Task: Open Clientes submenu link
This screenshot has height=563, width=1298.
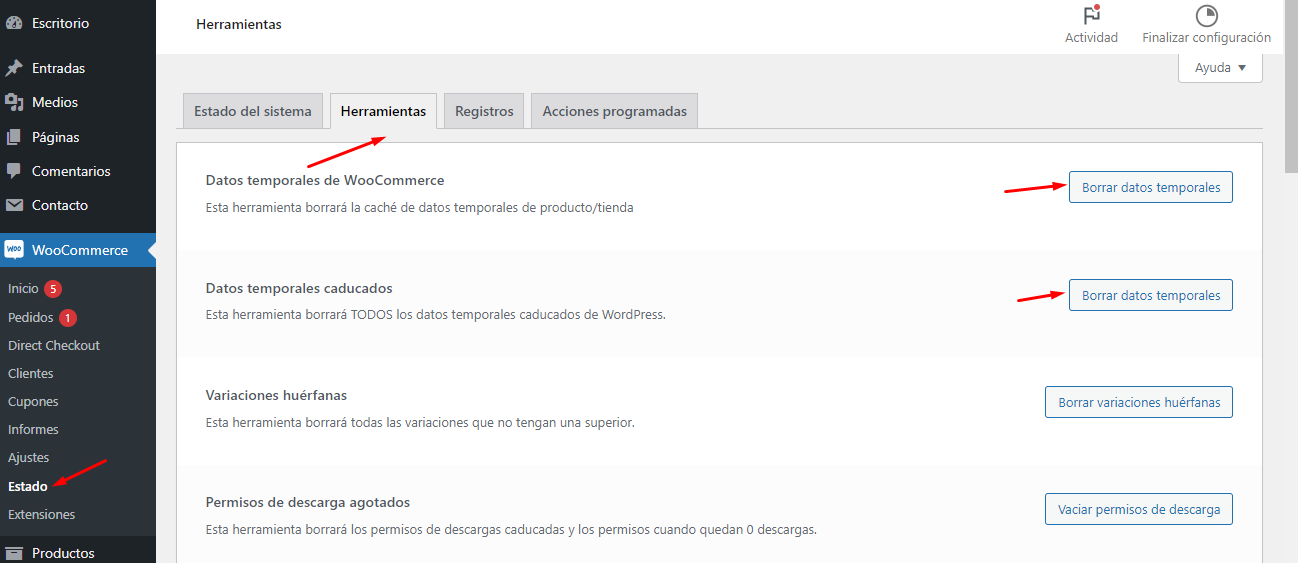Action: 31,373
